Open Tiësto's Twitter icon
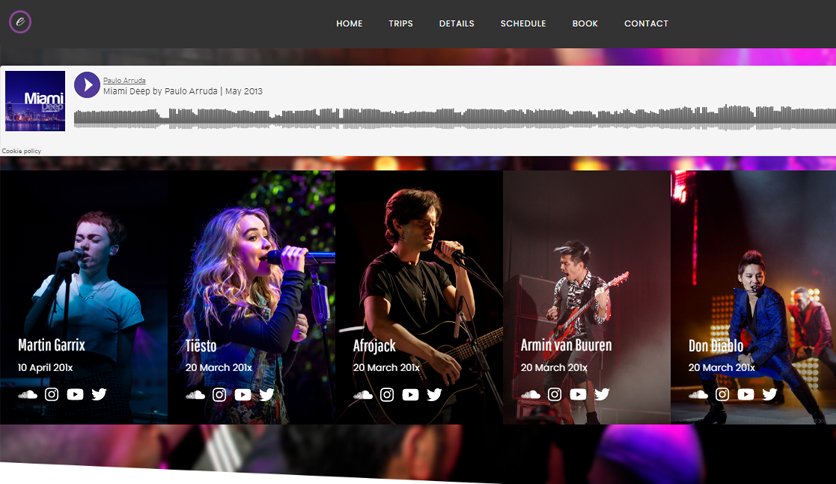The width and height of the screenshot is (836, 484). pos(267,394)
